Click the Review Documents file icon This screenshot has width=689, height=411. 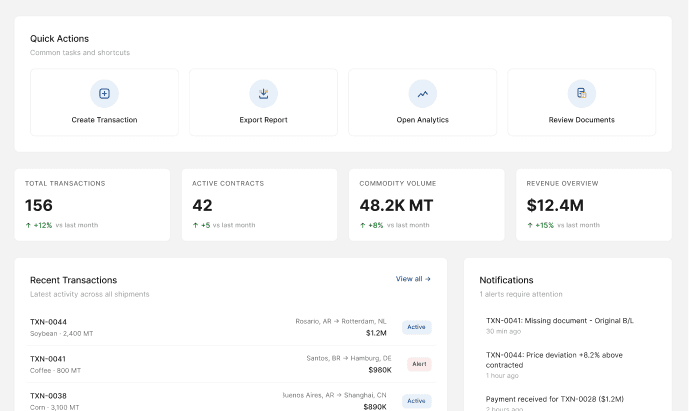pyautogui.click(x=581, y=93)
